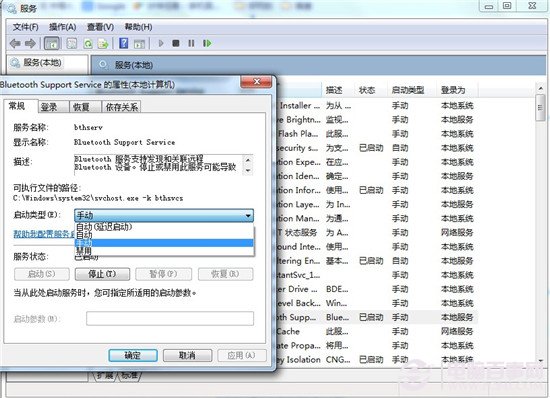Click the Refresh toolbar icon

tap(88, 43)
